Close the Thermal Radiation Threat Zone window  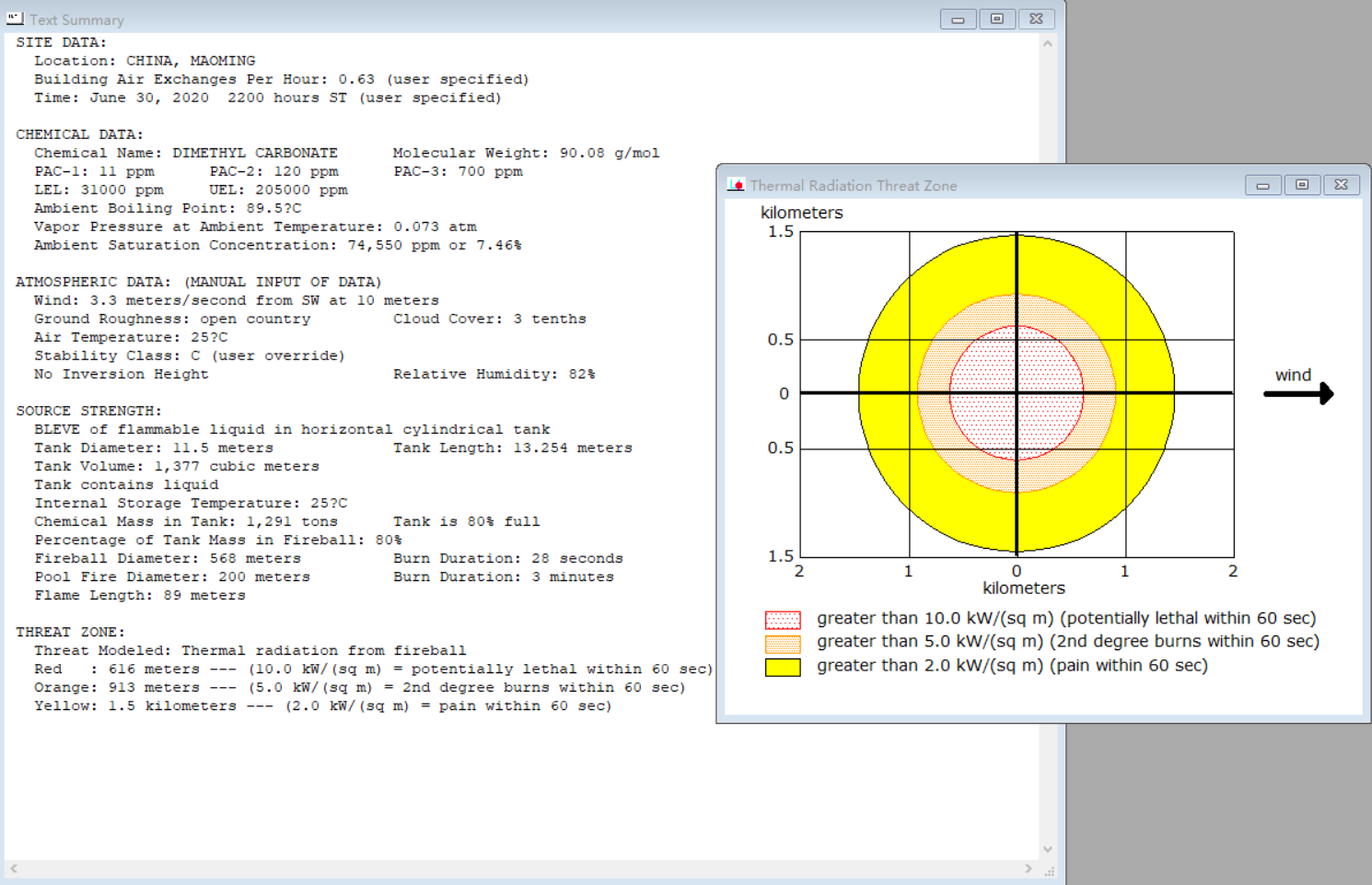(1342, 185)
